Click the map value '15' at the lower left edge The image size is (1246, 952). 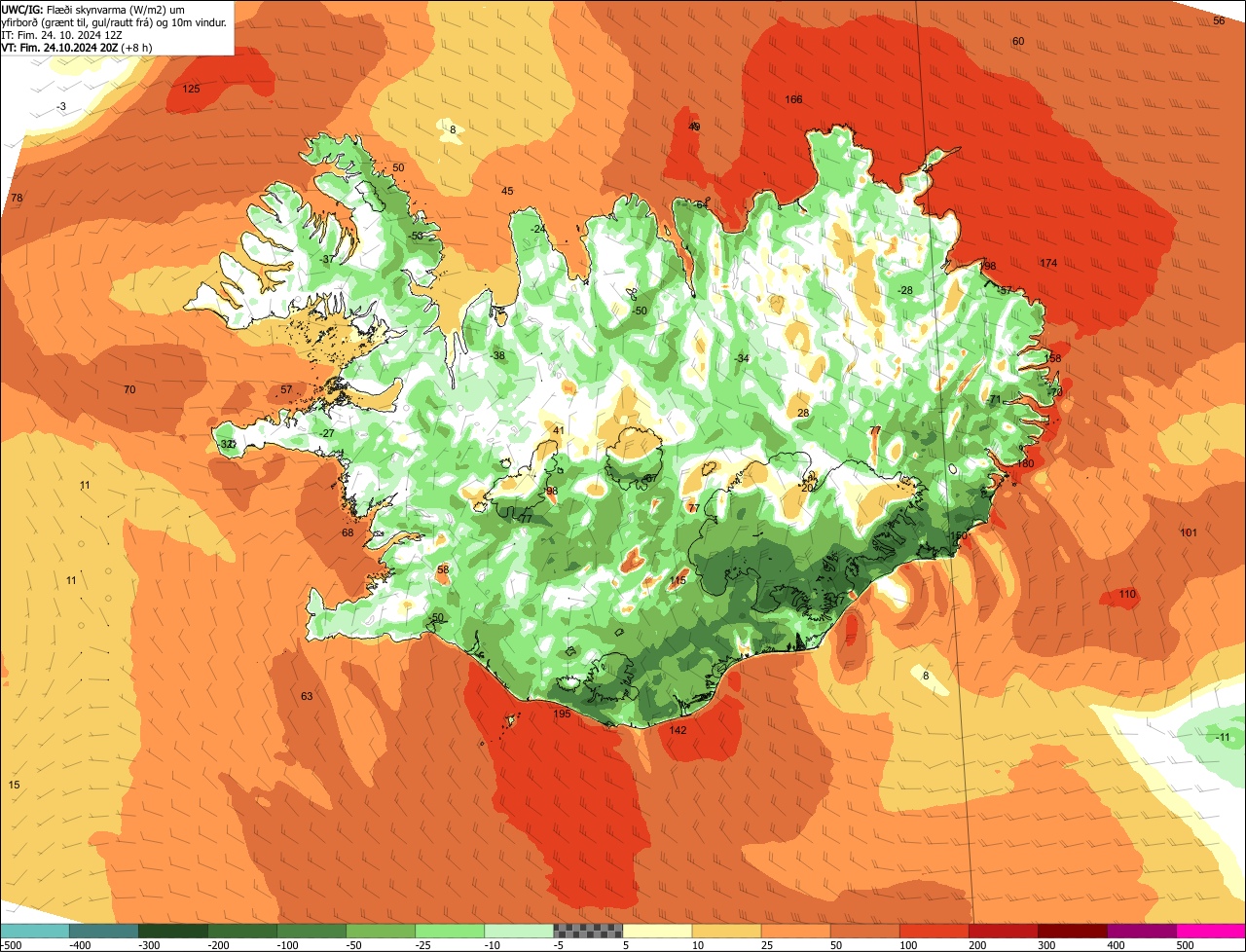(x=14, y=785)
